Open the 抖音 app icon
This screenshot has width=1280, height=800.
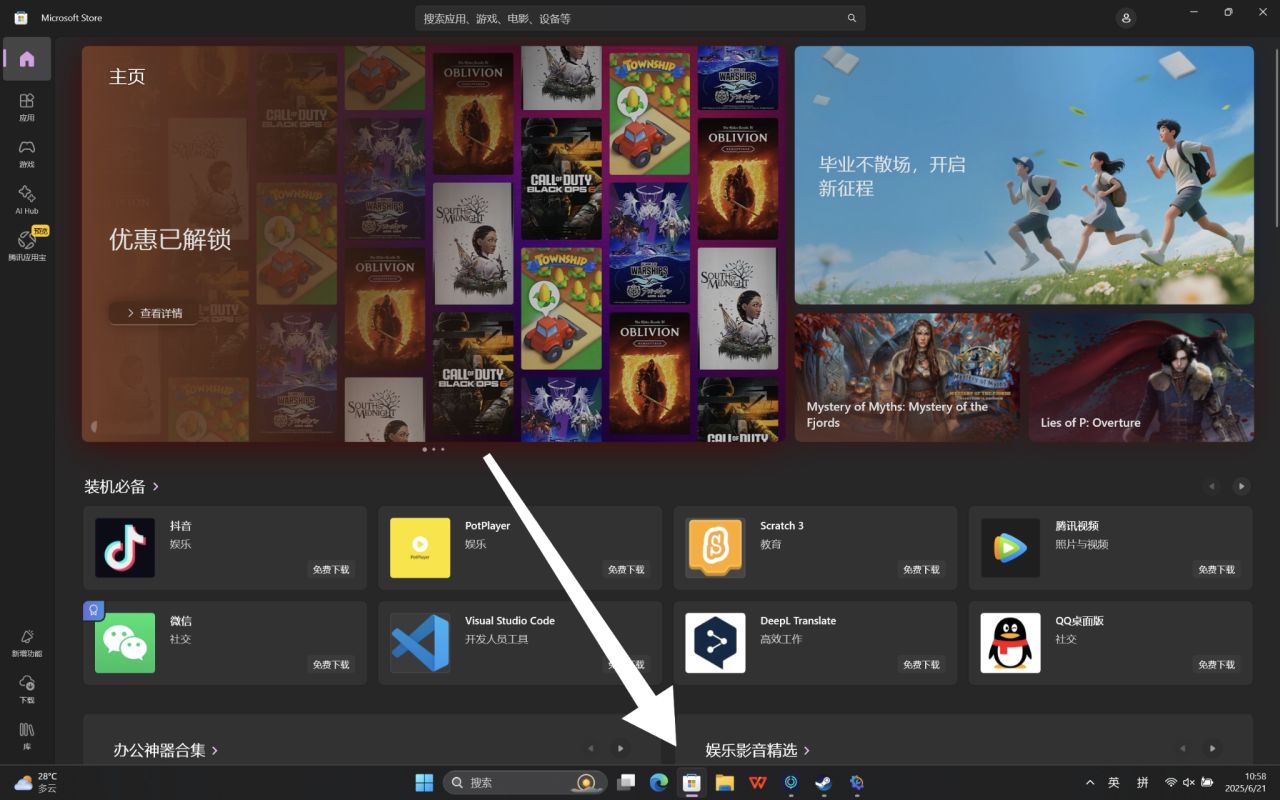tap(125, 547)
